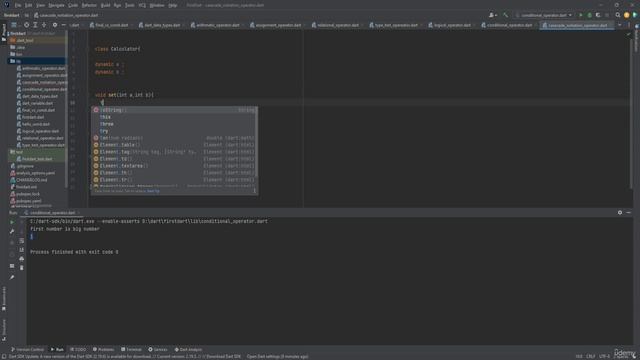The width and height of the screenshot is (640, 360).
Task: Select 'this' completion suggestion
Action: click(173, 117)
